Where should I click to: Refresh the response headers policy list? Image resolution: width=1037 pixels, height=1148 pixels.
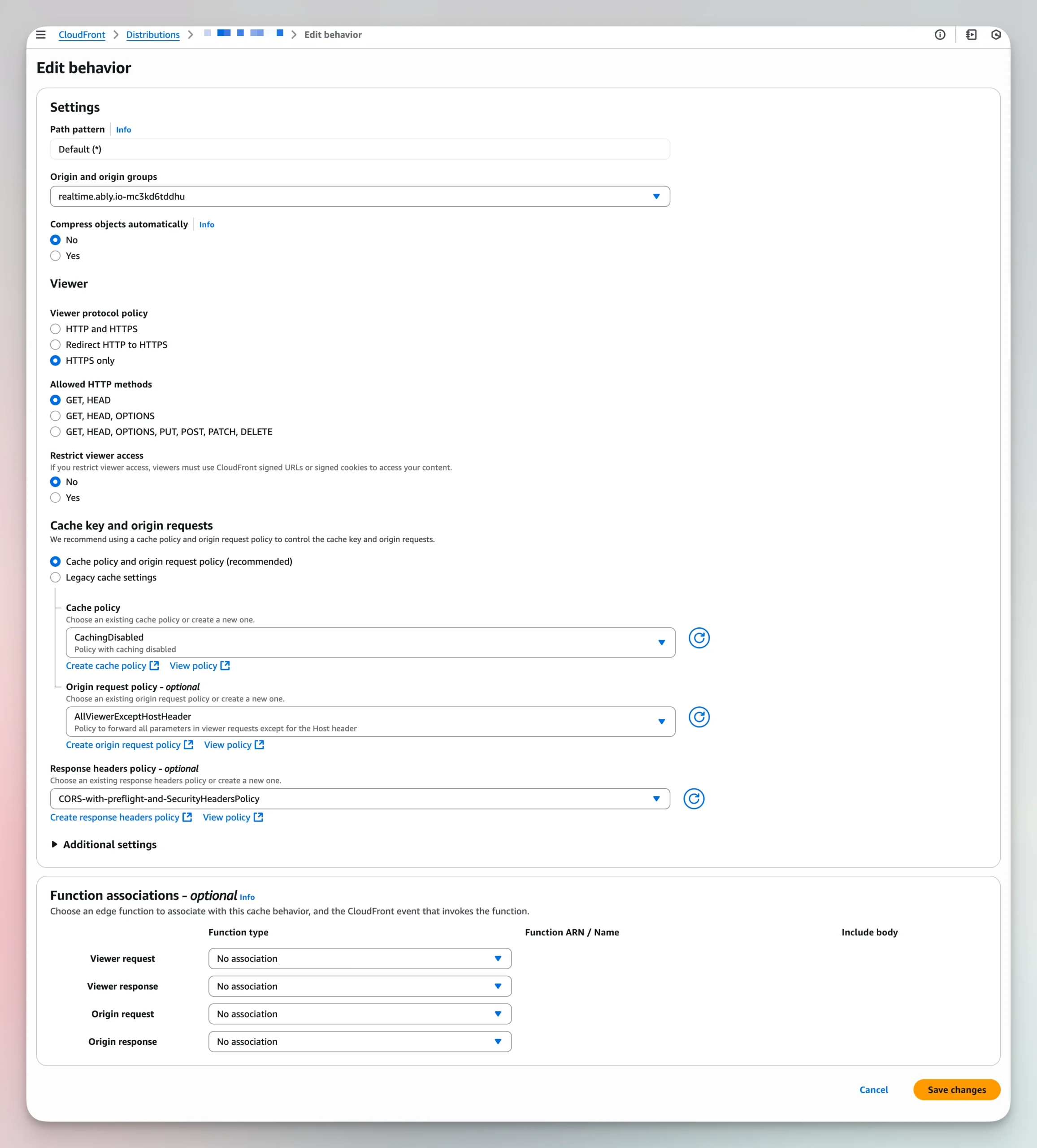[693, 798]
